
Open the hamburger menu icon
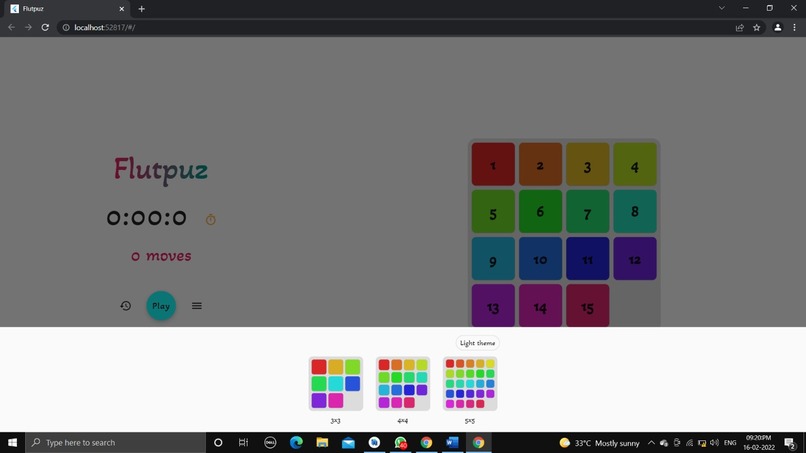pyautogui.click(x=197, y=306)
